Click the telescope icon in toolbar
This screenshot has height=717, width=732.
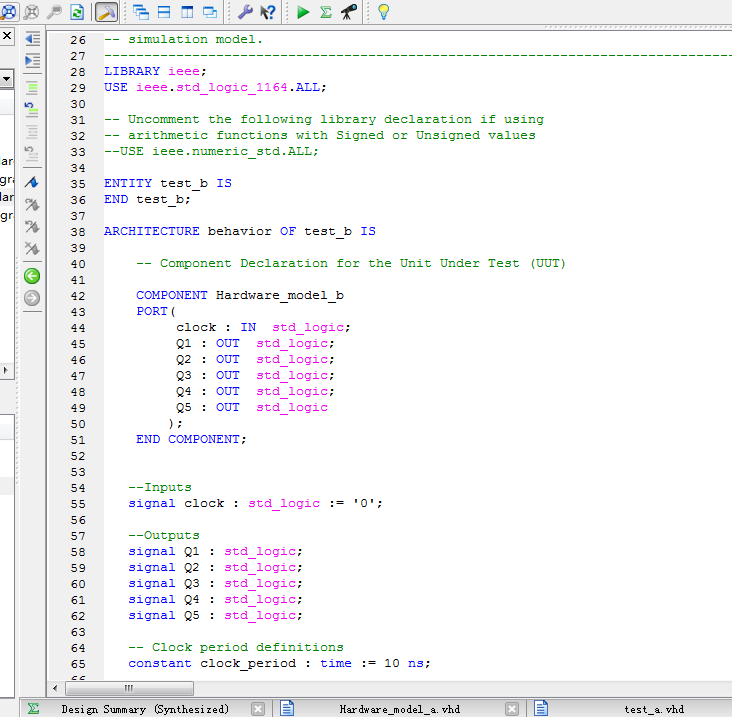(x=348, y=12)
